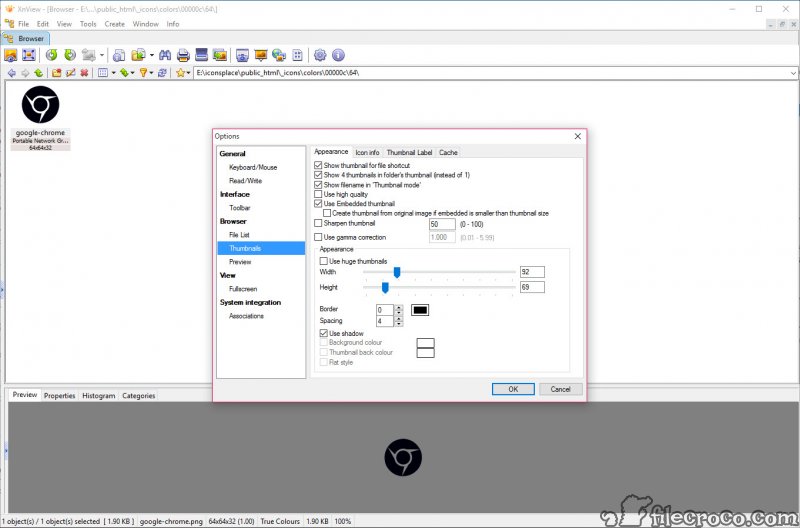This screenshot has height=528, width=800.
Task: Enable 'Use gamma correction' checkbox
Action: [318, 237]
